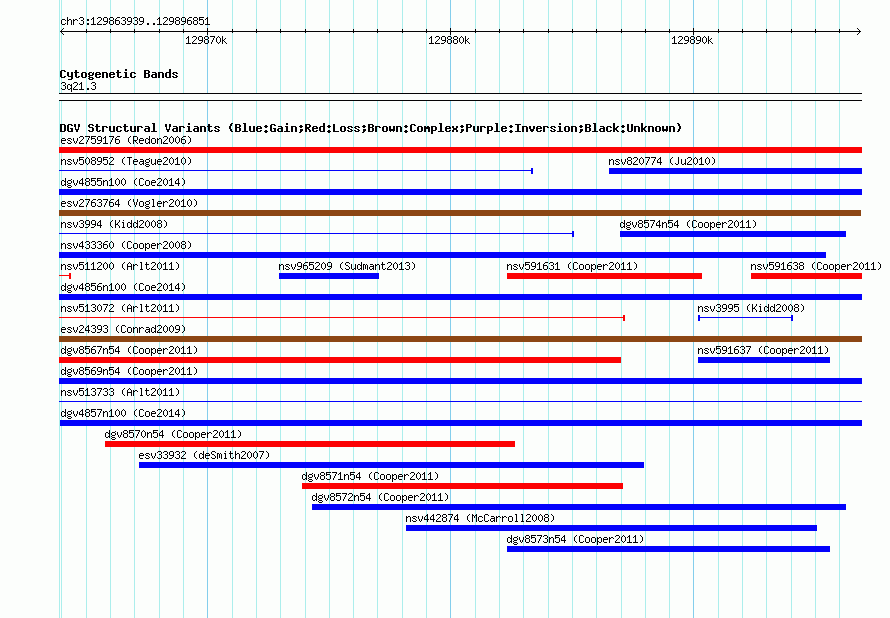Screen dimensions: 890x618
Task: Click the dgv4856n100 (Coe2014) label
Action: point(123,287)
